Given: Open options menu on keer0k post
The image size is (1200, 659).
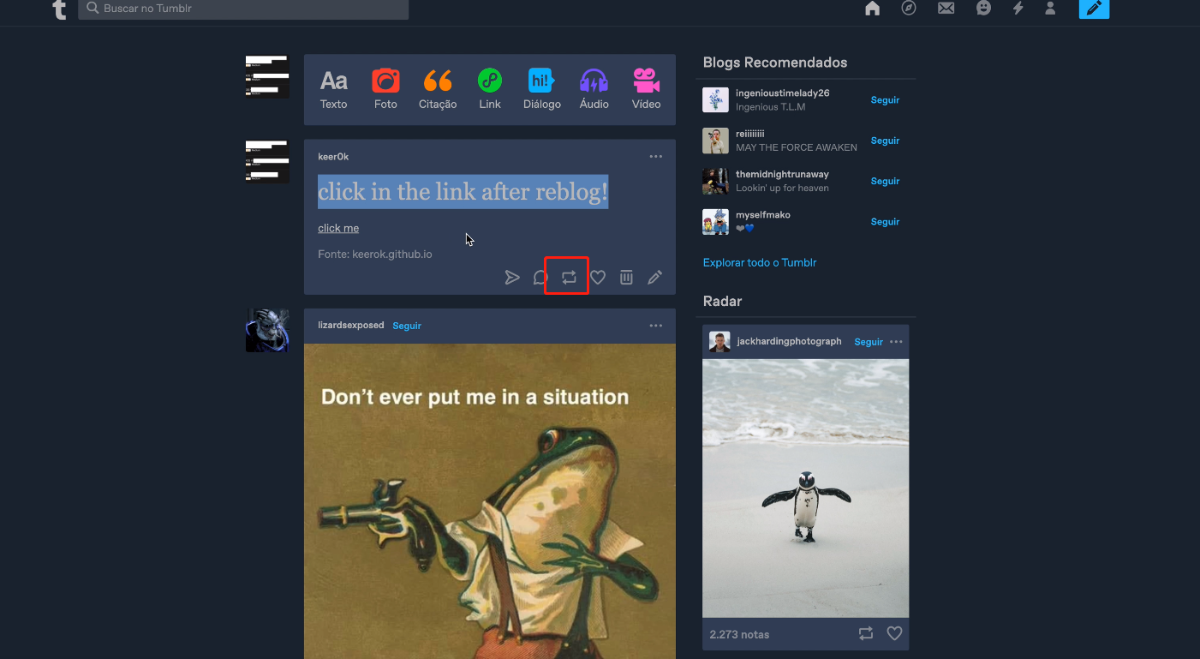Looking at the screenshot, I should (656, 156).
